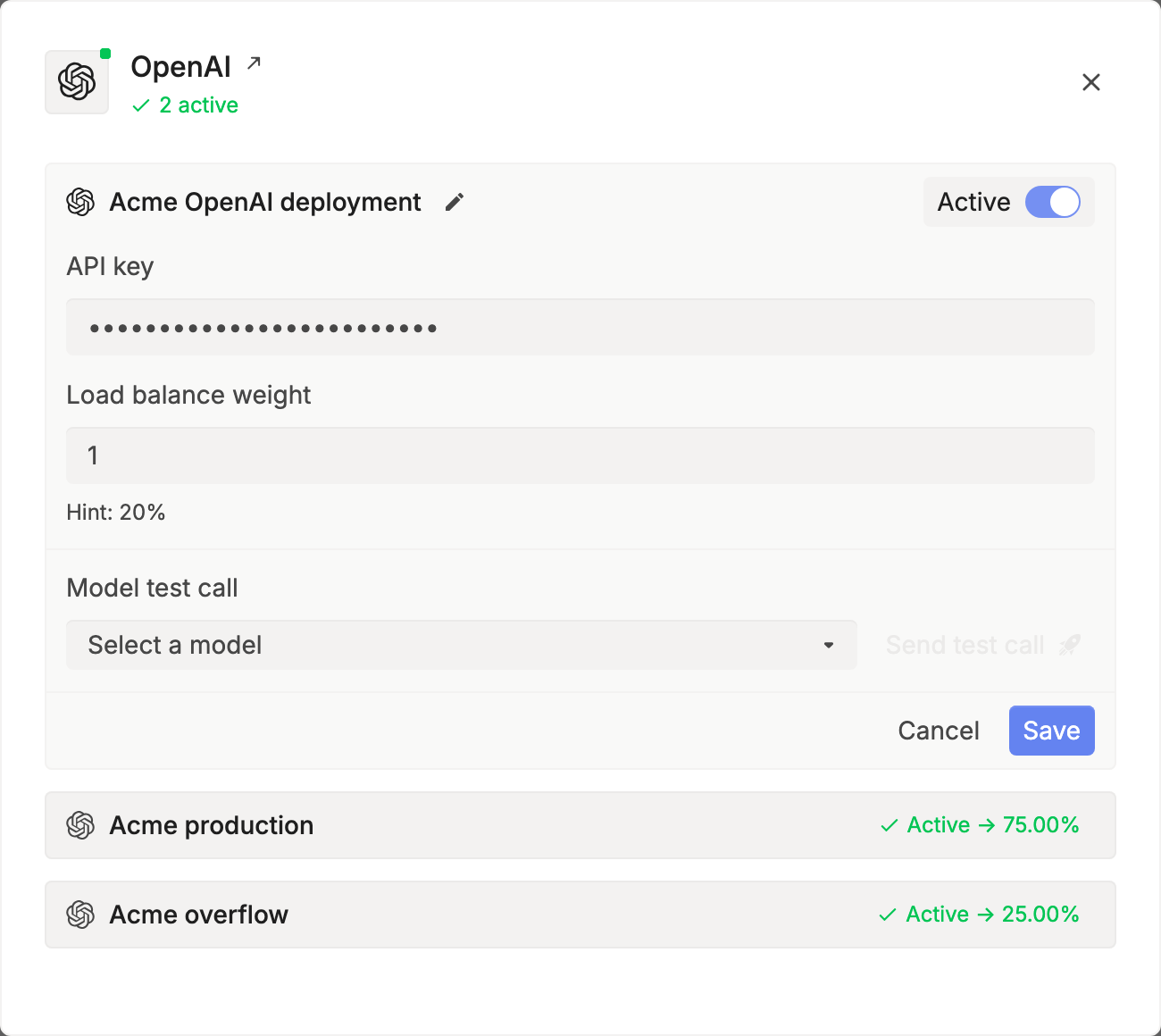Expand the Acme production deployment row

pyautogui.click(x=580, y=825)
